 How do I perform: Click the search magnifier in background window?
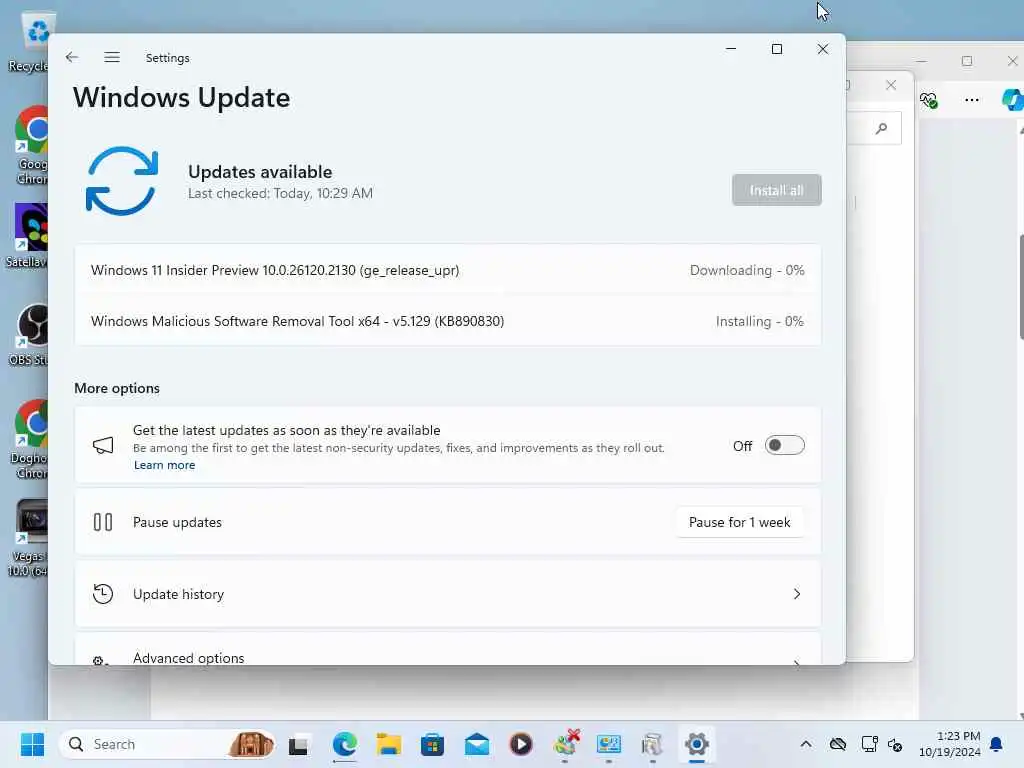pyautogui.click(x=882, y=128)
